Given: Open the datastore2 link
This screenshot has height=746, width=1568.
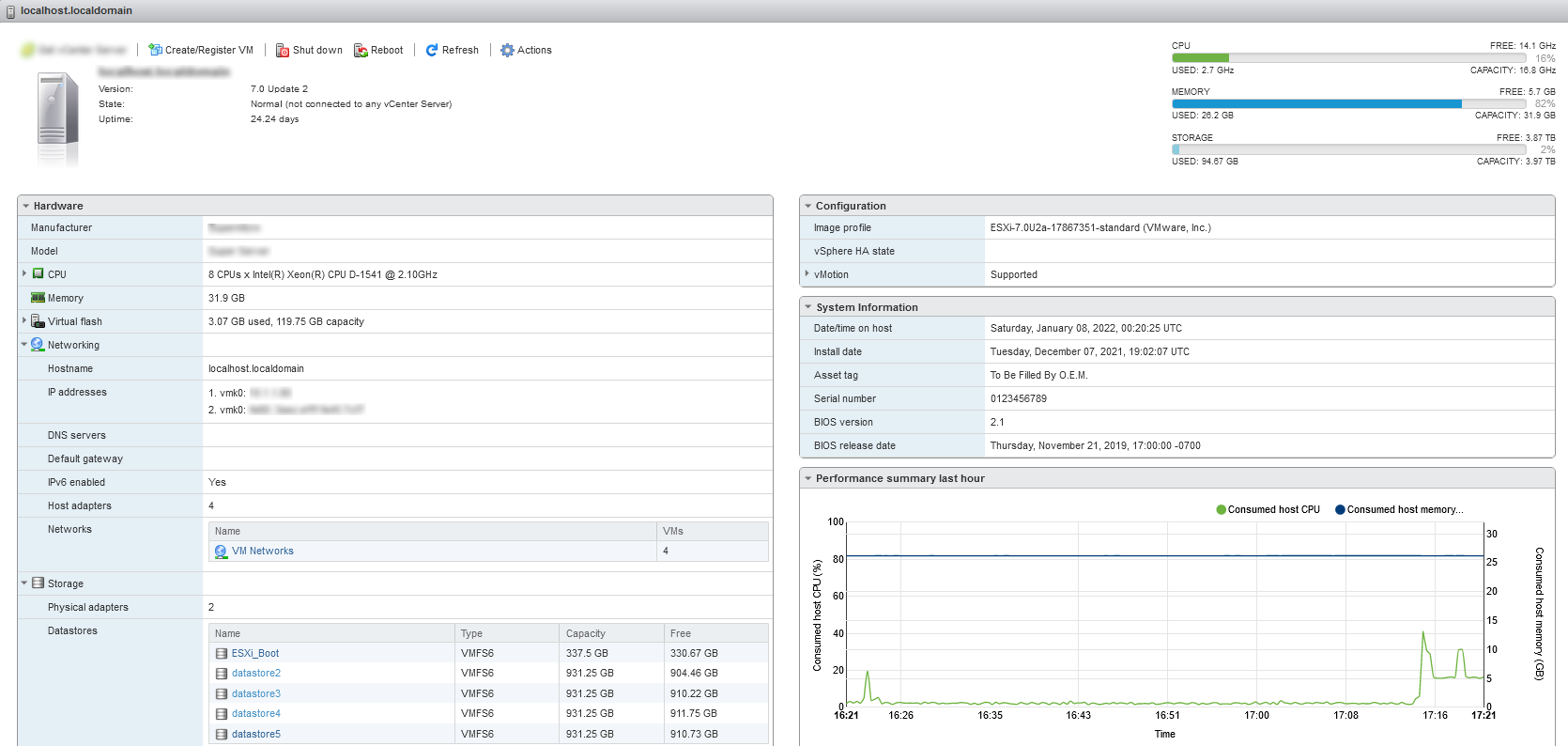Looking at the screenshot, I should click(x=256, y=674).
